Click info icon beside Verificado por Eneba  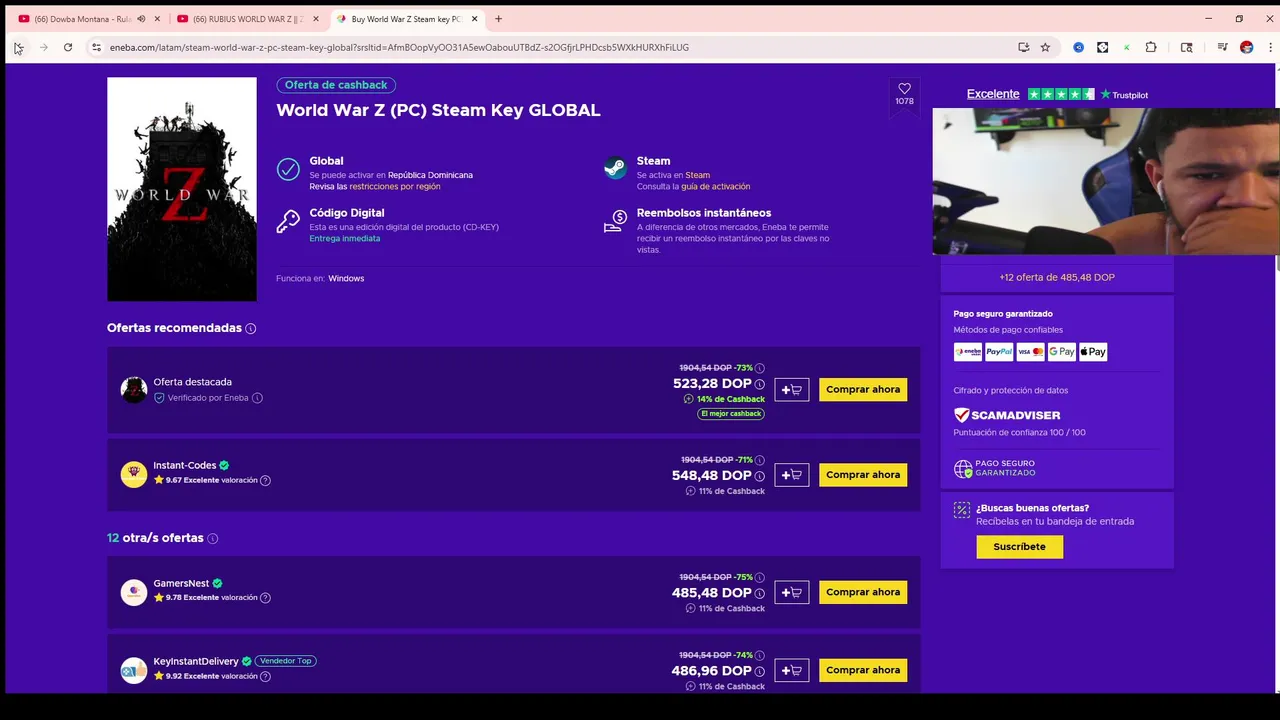click(257, 398)
